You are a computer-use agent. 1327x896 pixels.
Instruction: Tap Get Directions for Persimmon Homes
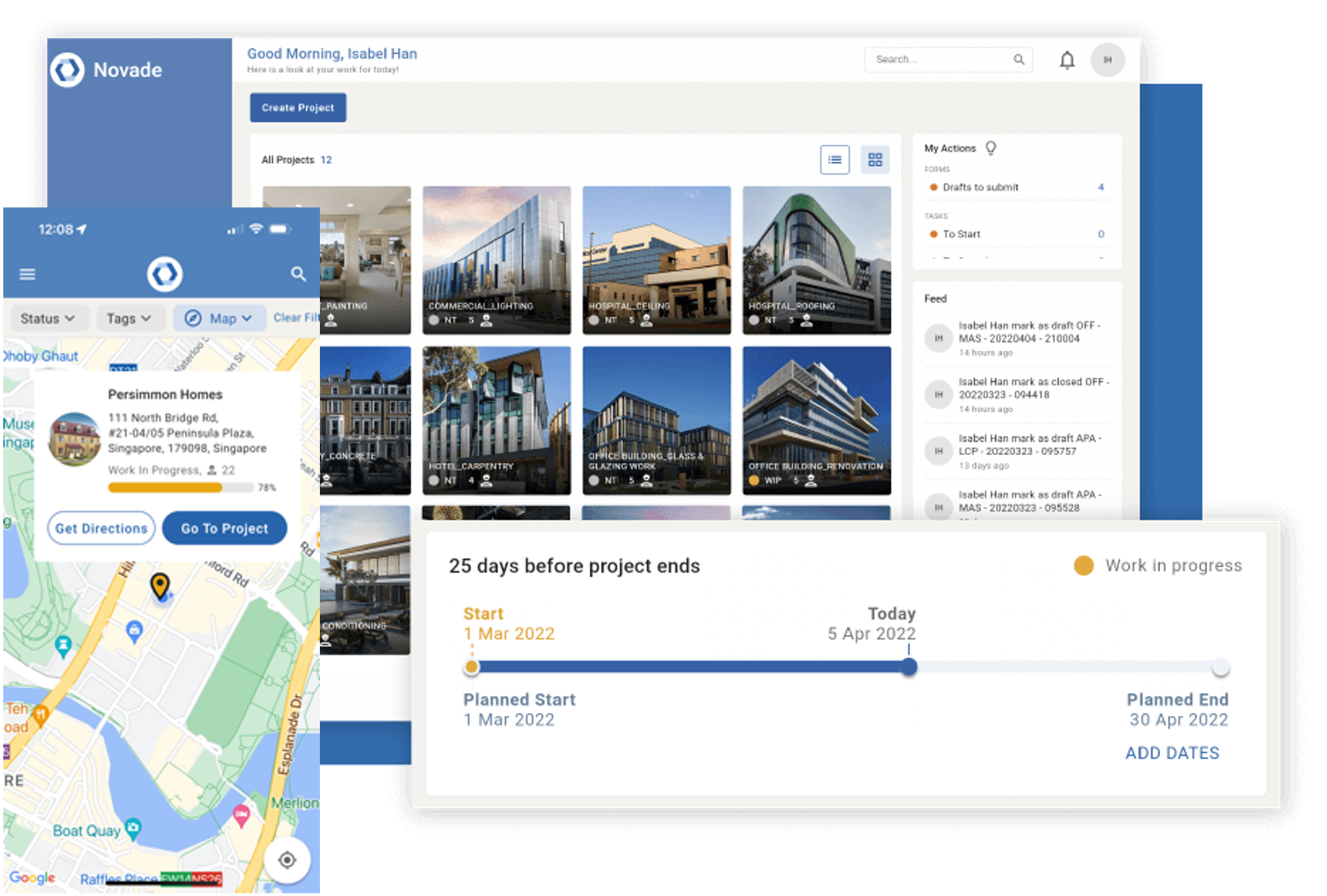pos(101,528)
